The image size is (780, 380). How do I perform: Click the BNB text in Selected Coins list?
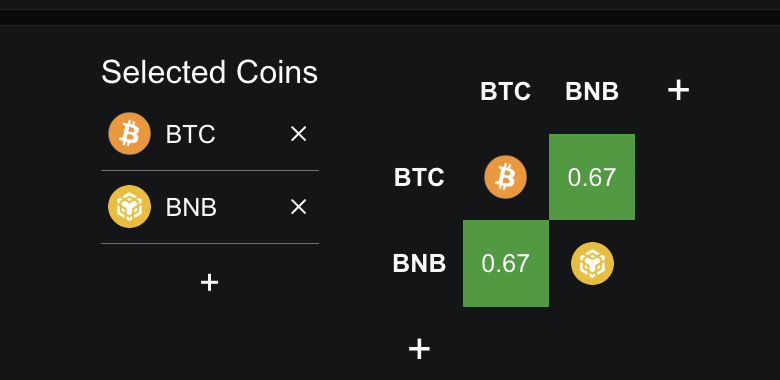(x=191, y=207)
